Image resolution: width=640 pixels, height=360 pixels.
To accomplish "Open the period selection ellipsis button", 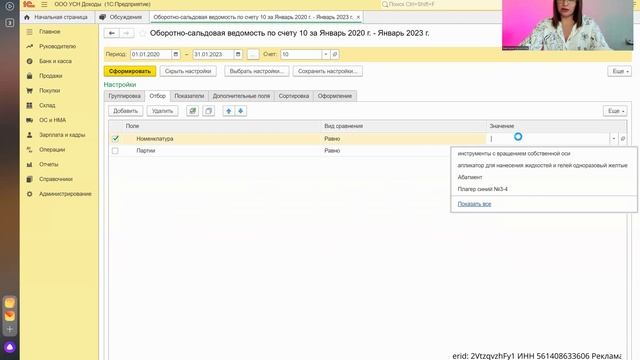I will [x=253, y=54].
